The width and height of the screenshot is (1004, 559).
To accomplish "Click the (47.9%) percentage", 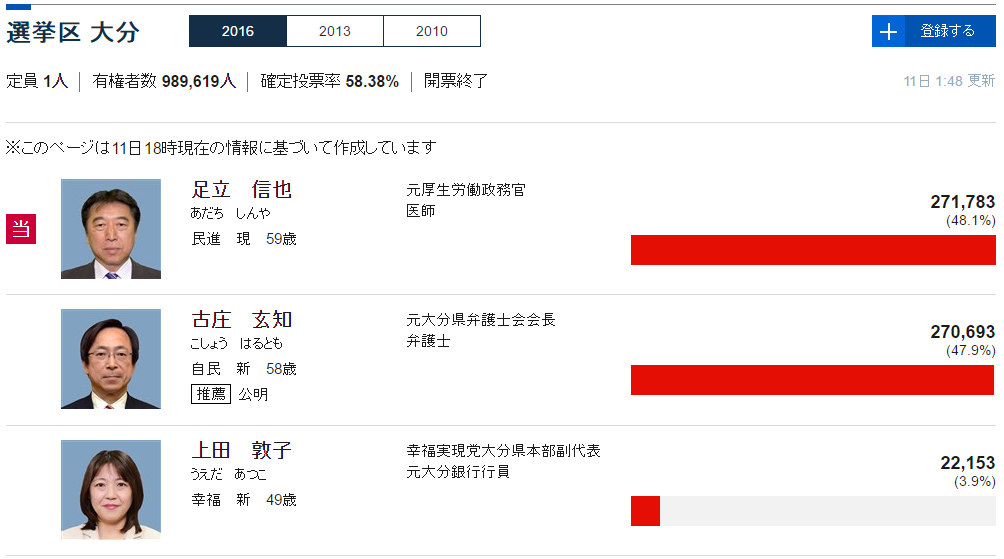I will tap(971, 350).
